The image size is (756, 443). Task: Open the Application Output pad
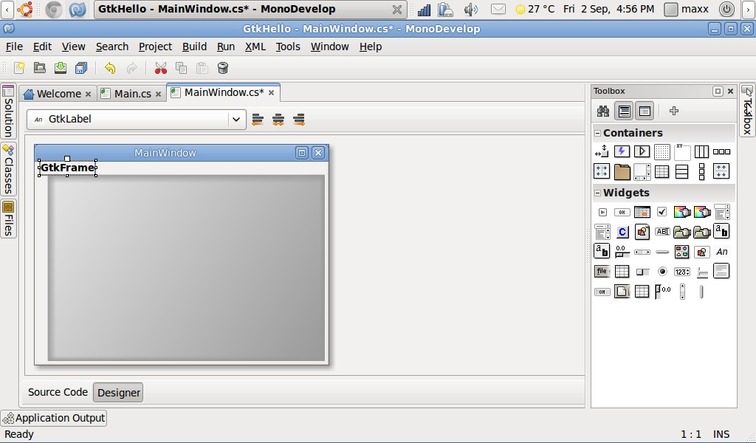(x=54, y=418)
